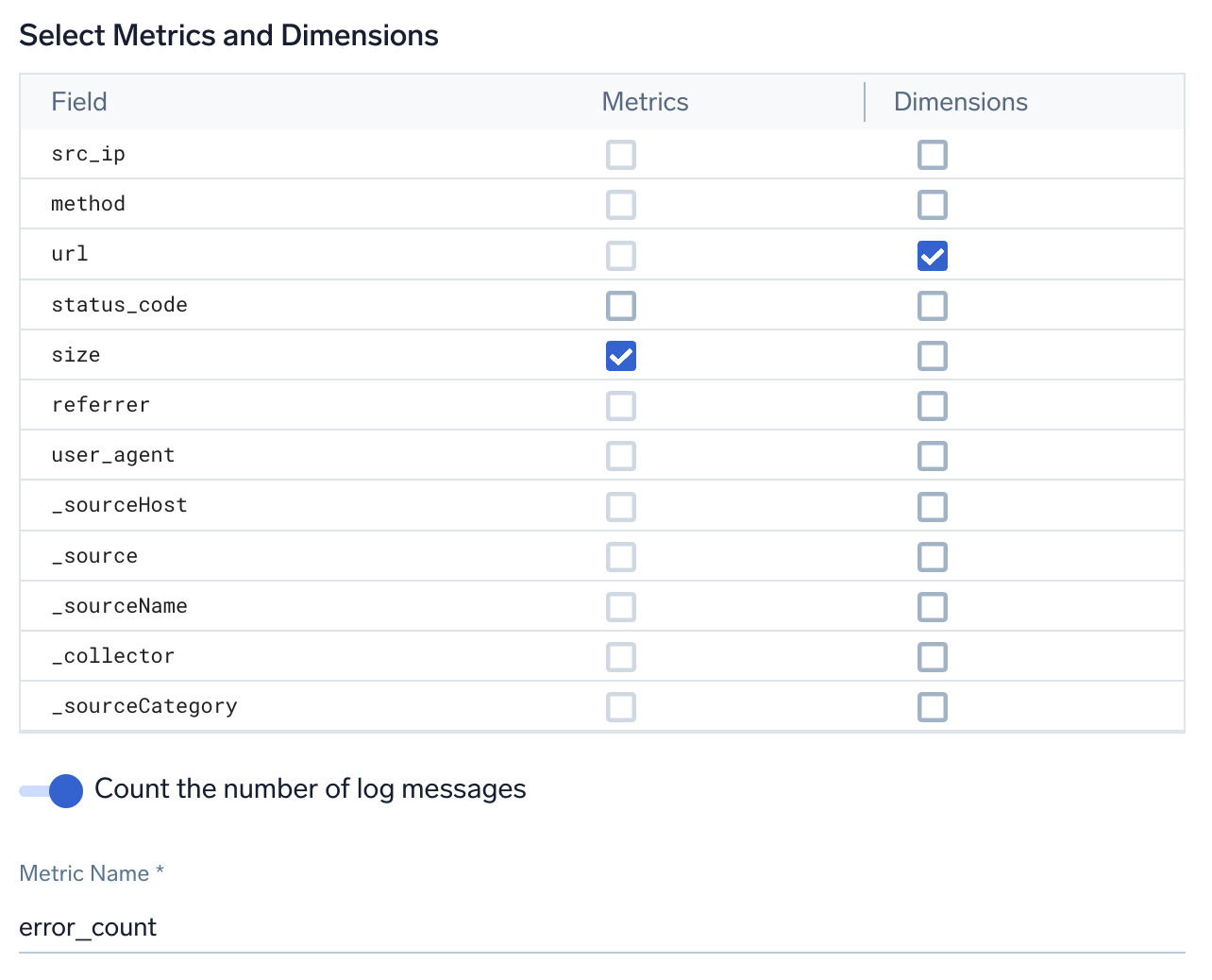Add _sourceName as a dimension
This screenshot has height=980, width=1212.
point(932,607)
